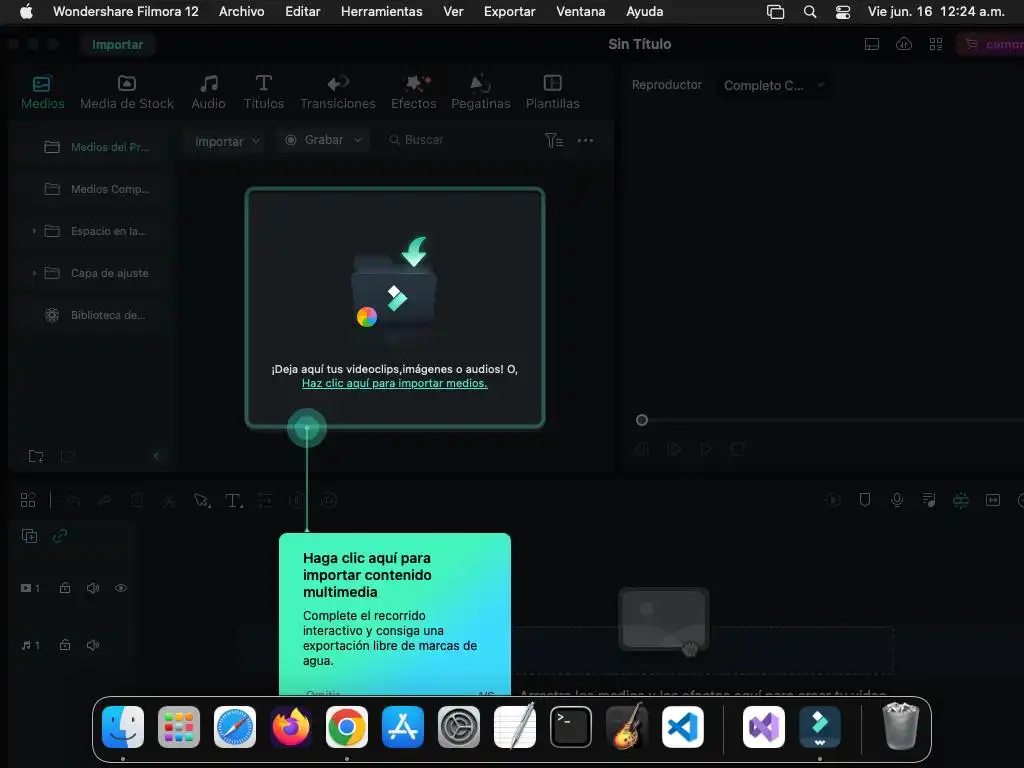Mute audio track 1 speaker

tap(93, 645)
